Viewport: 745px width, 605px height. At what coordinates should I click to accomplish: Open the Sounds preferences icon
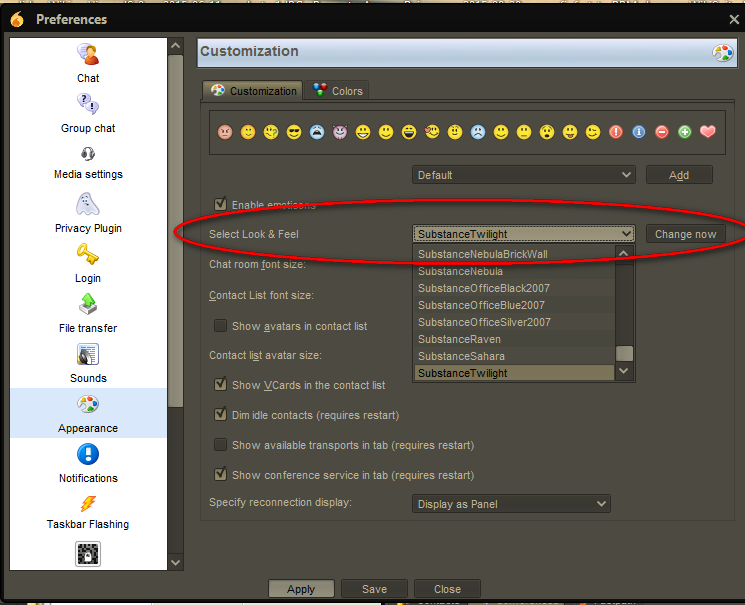click(88, 355)
